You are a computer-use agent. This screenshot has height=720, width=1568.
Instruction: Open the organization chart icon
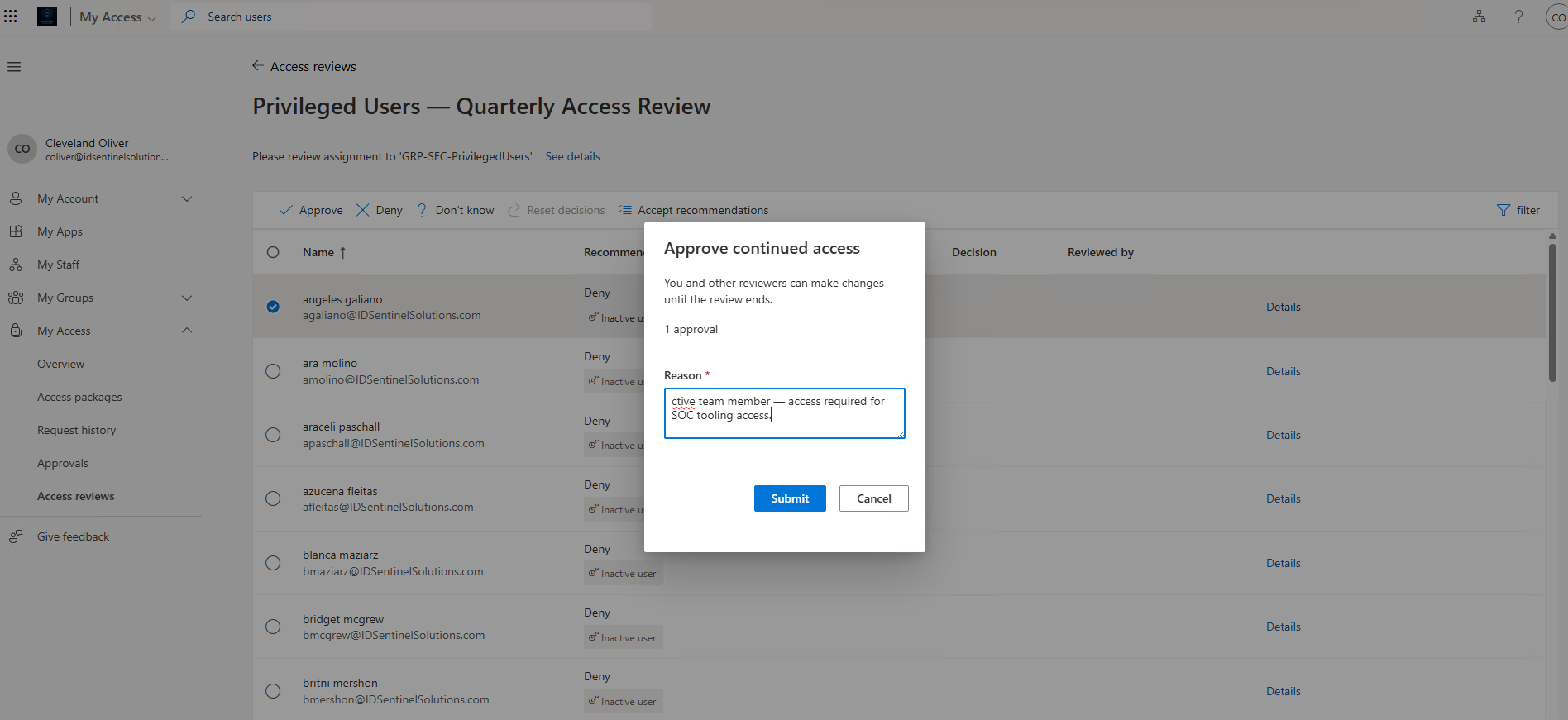(x=1479, y=17)
